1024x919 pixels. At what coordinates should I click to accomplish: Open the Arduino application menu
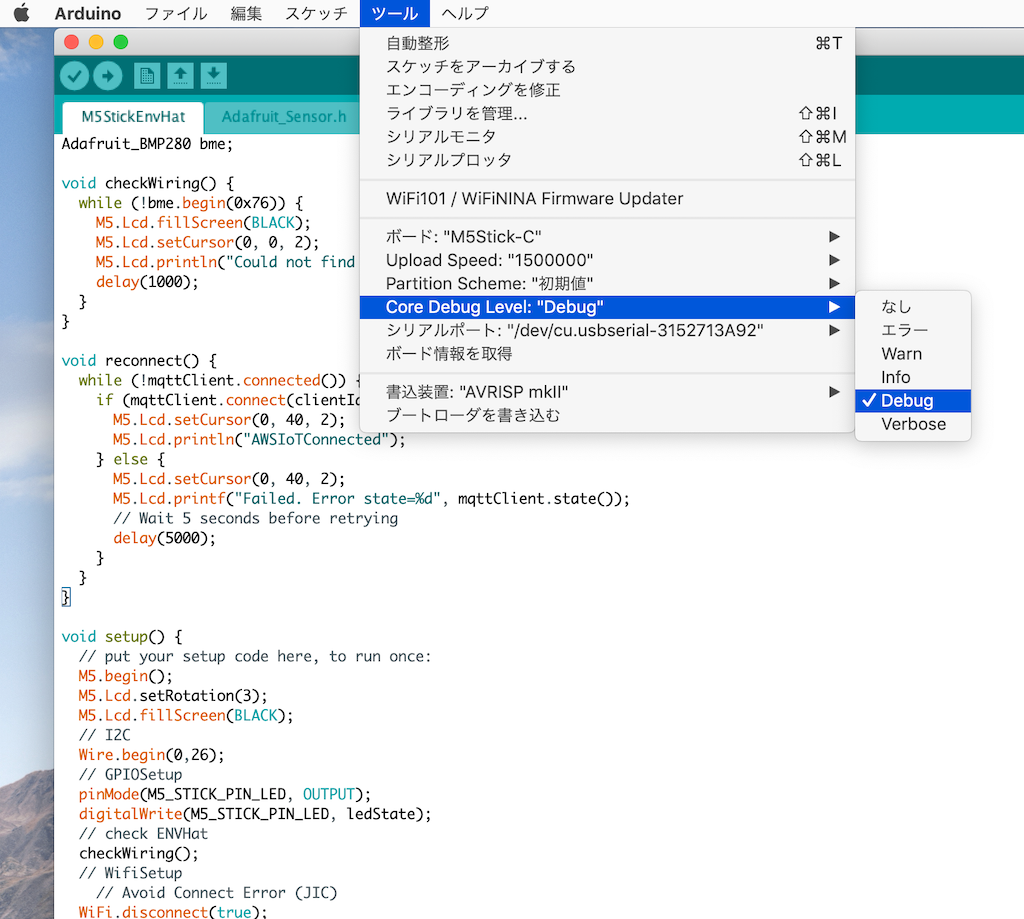88,13
